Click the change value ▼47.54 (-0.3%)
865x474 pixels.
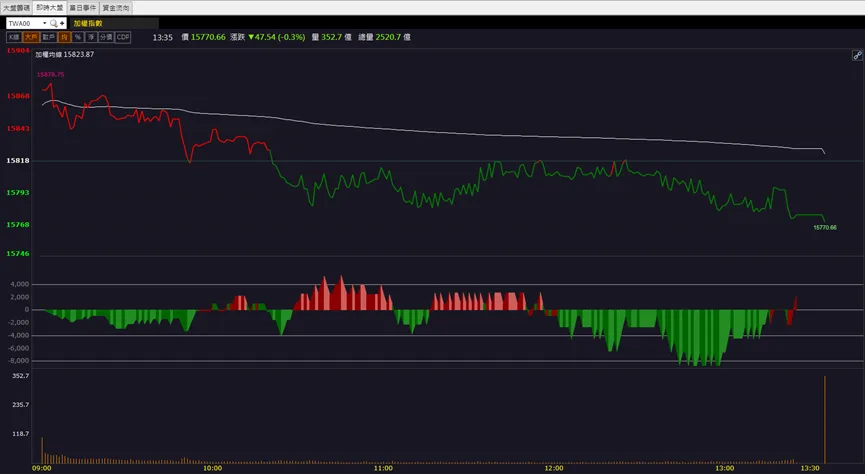coord(276,37)
